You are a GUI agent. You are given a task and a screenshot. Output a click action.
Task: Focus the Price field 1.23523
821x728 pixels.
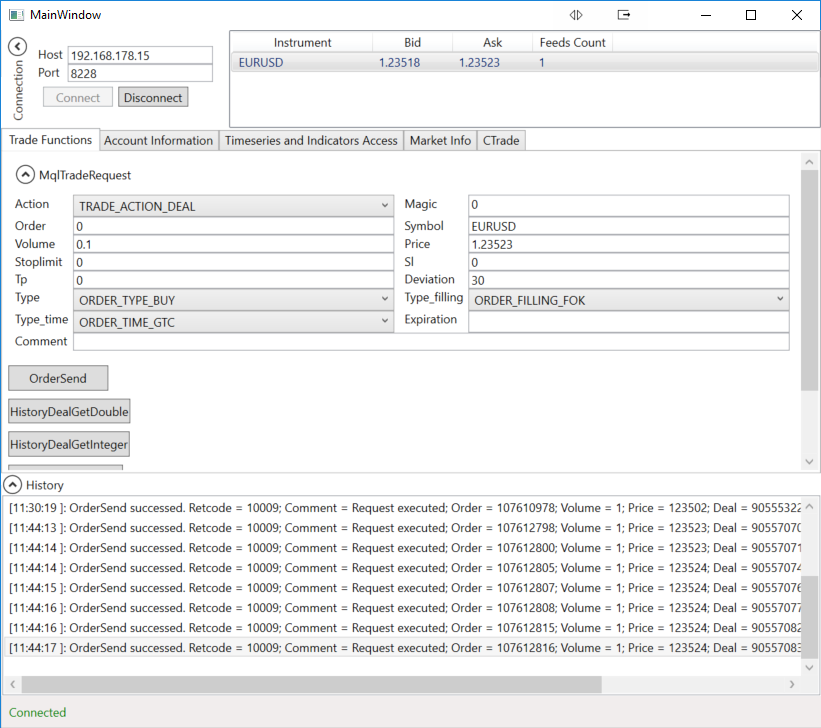pos(629,244)
